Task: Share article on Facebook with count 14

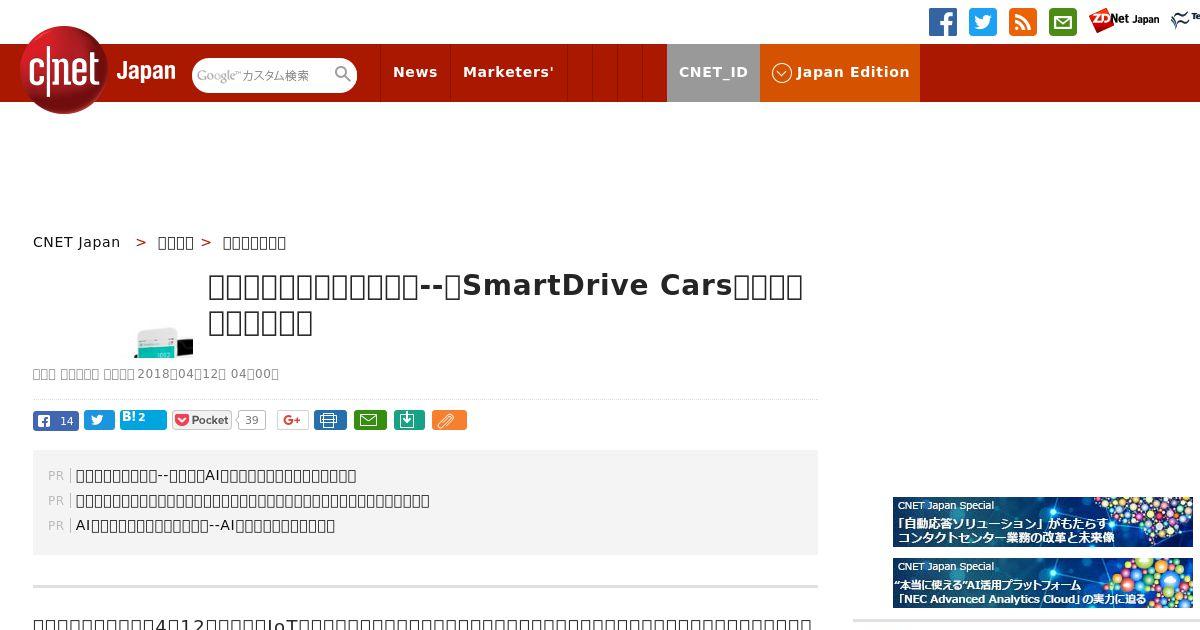Action: point(56,421)
